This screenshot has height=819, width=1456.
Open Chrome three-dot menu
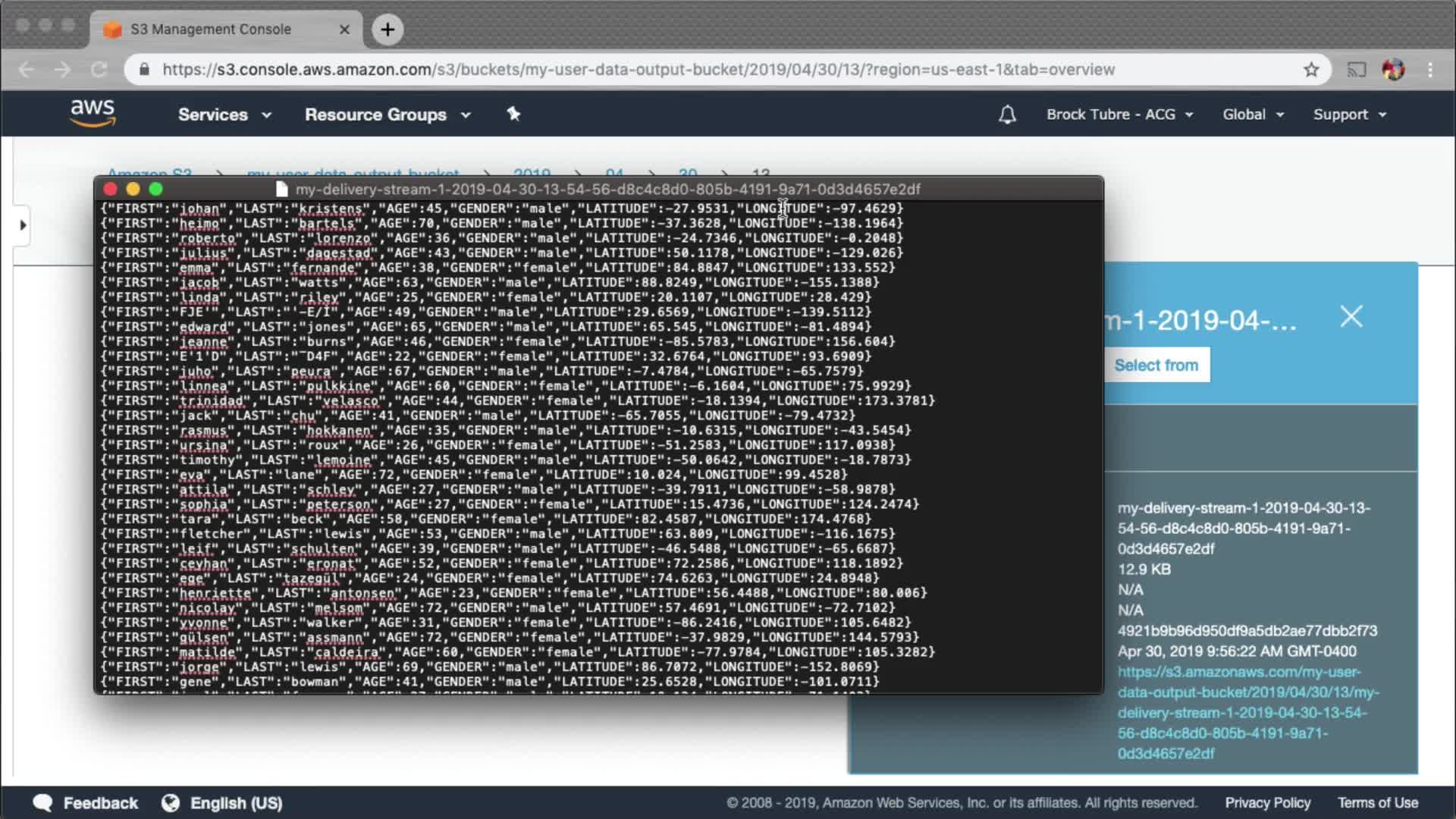pyautogui.click(x=1430, y=70)
